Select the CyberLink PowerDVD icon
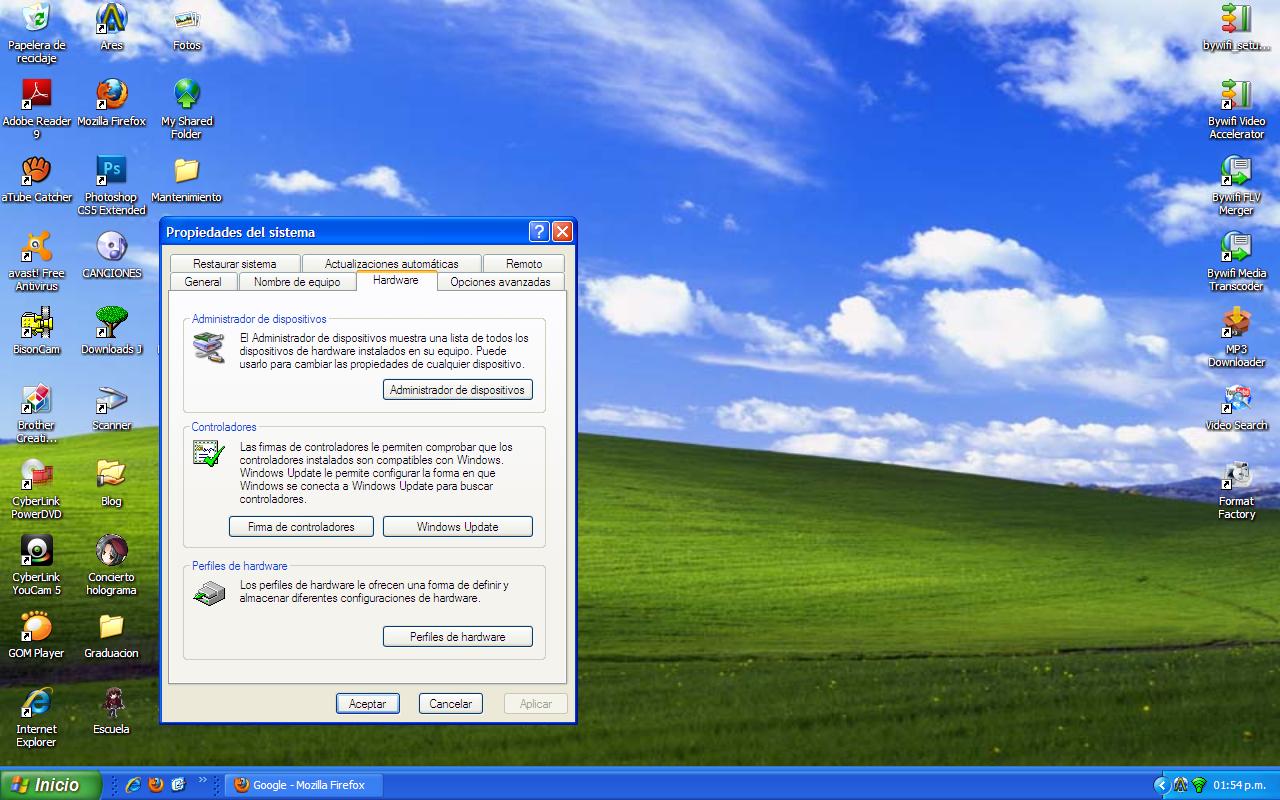This screenshot has width=1280, height=800. (x=37, y=489)
